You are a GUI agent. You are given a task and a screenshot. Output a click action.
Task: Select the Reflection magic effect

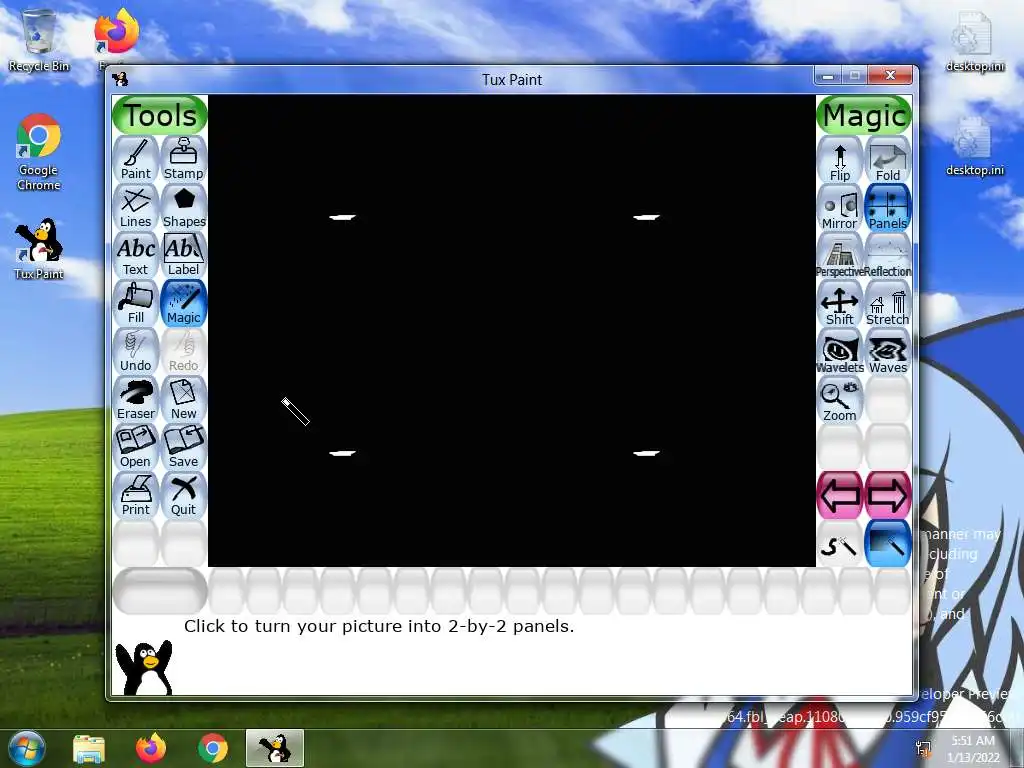(x=888, y=257)
